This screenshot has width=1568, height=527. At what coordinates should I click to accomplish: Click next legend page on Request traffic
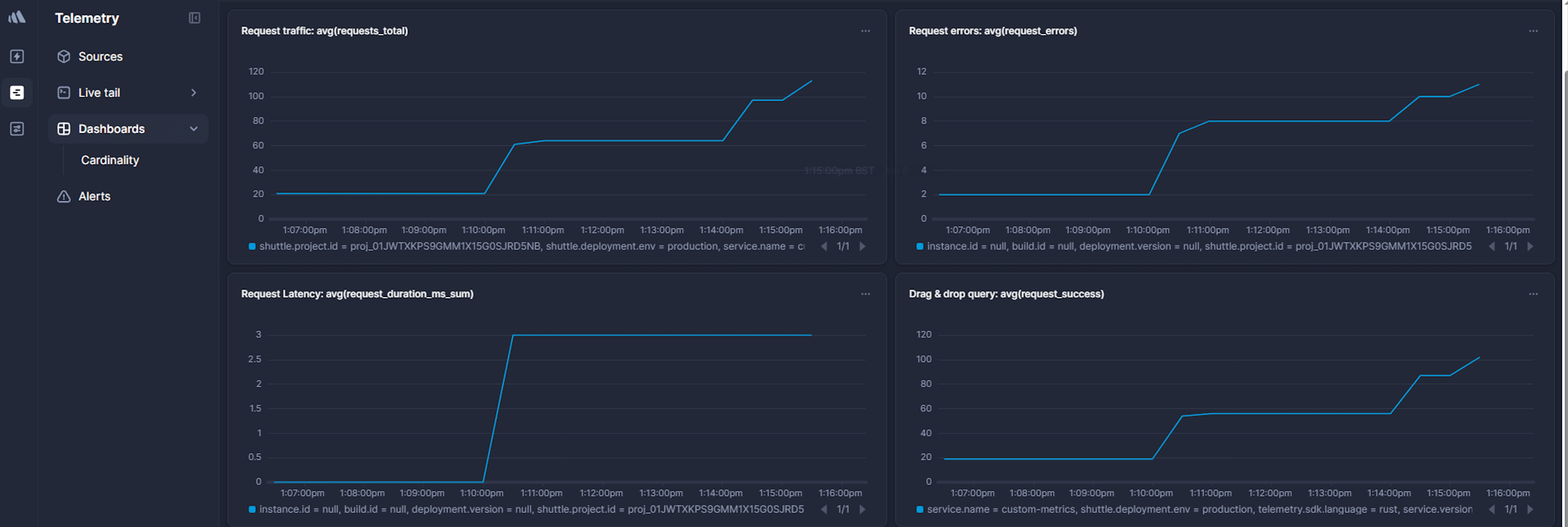point(862,247)
